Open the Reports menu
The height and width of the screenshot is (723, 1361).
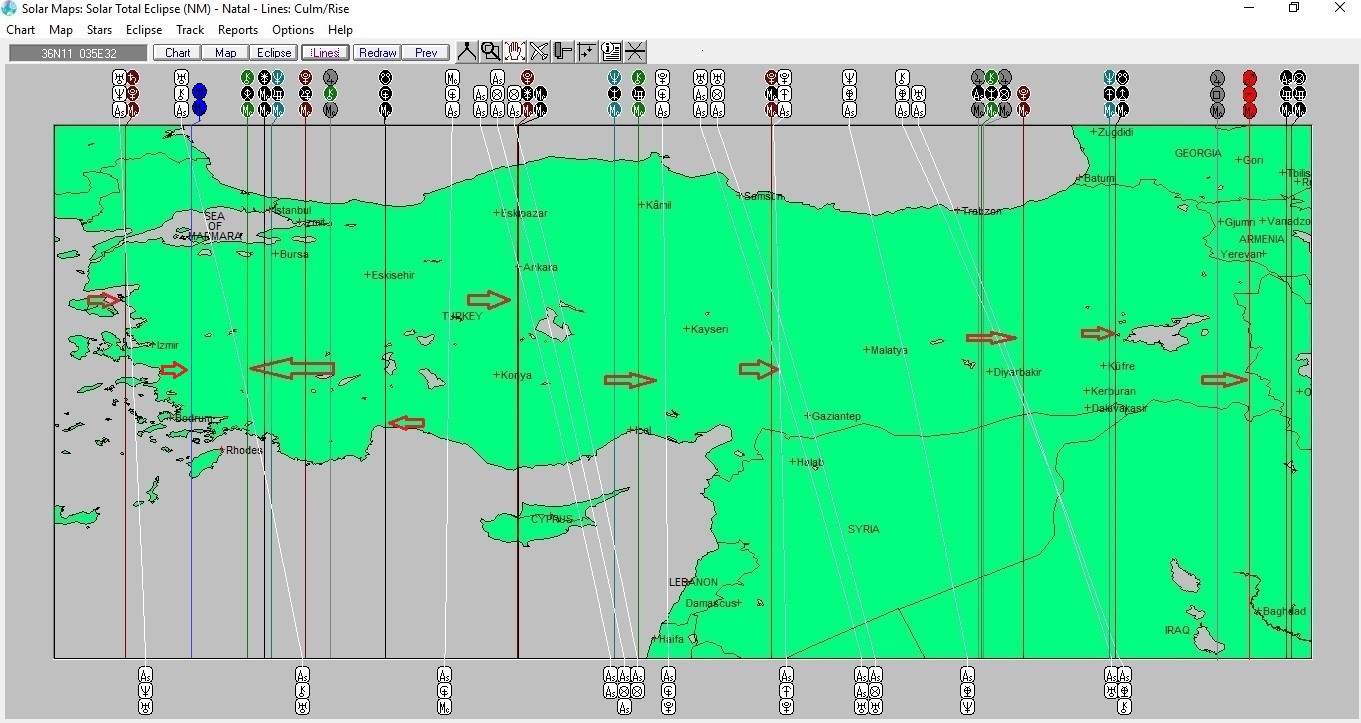237,30
